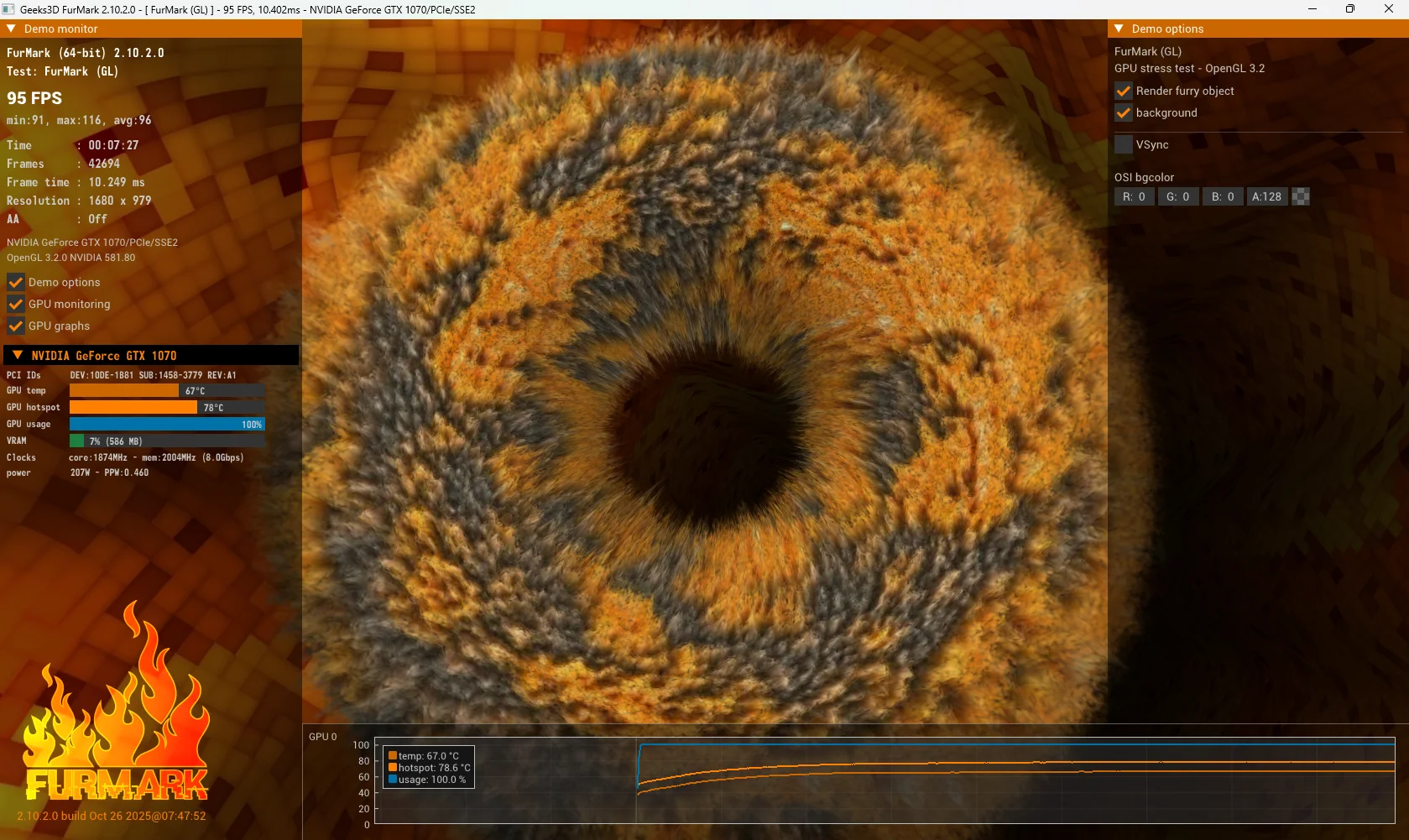
Task: Click the min:91, max:116, avg:96 text
Action: coord(79,120)
